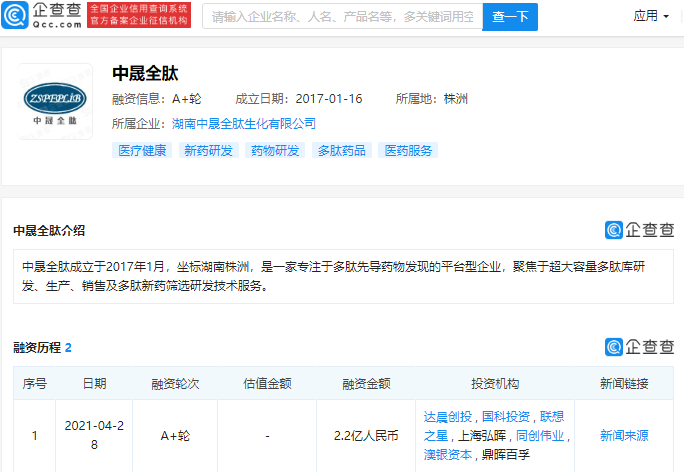Open the 联想之星 investor link
The image size is (684, 472).
pos(552,417)
